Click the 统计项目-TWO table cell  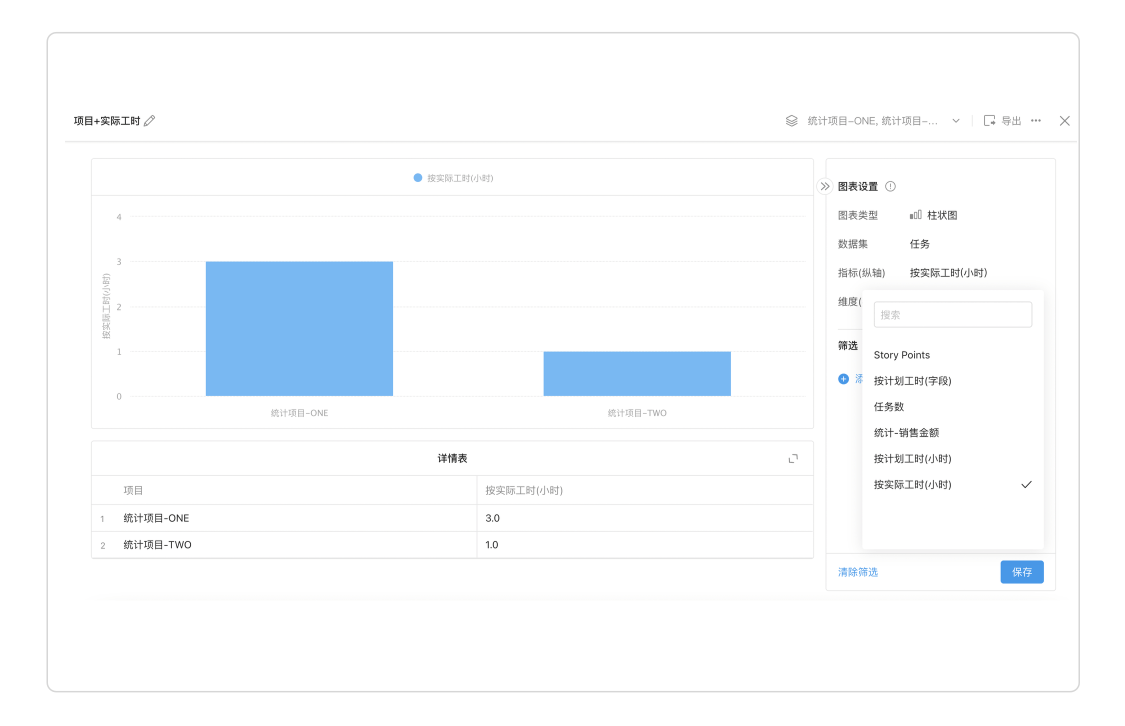pyautogui.click(x=158, y=544)
